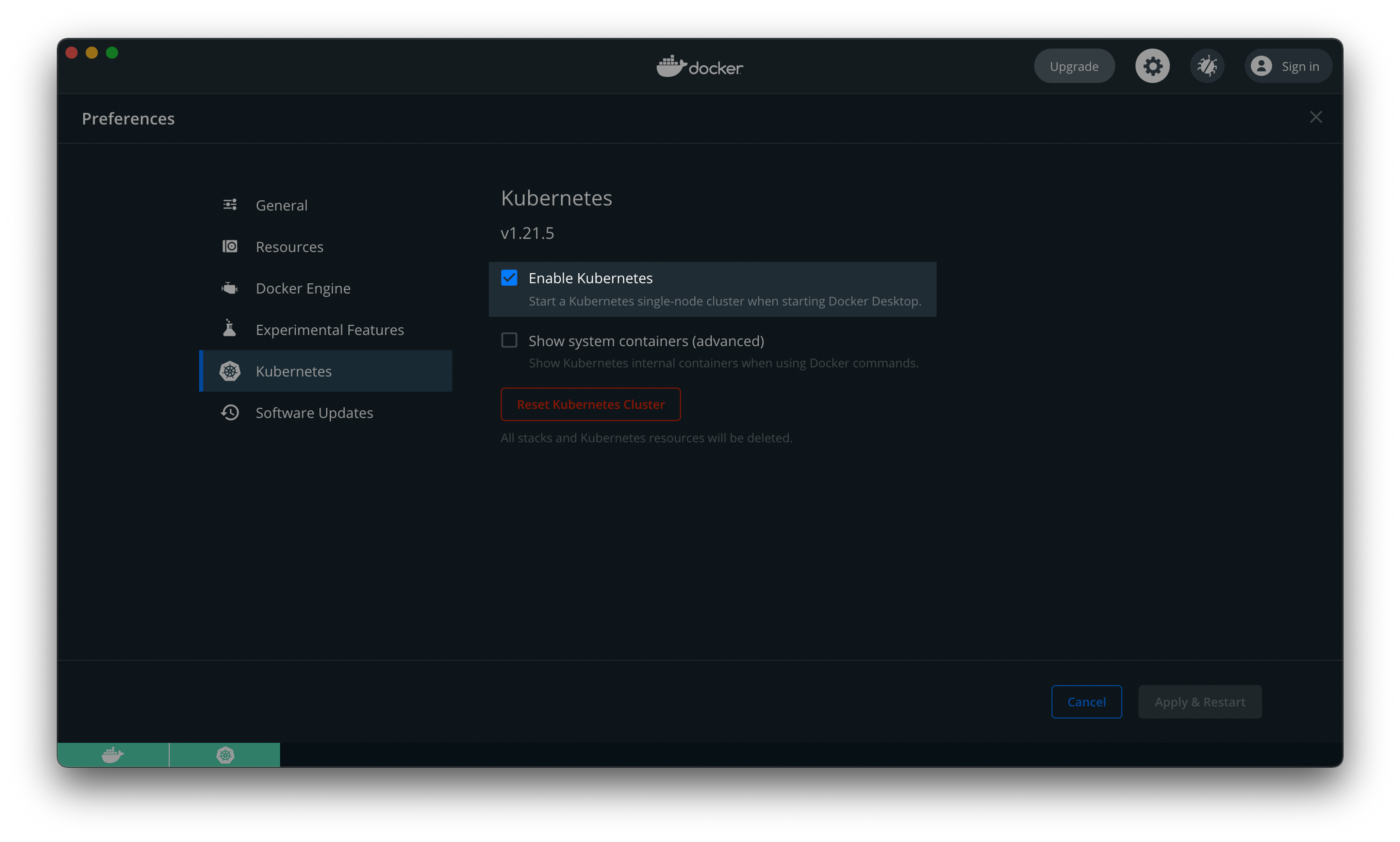
Task: Click the Software Updates clock icon
Action: (230, 412)
